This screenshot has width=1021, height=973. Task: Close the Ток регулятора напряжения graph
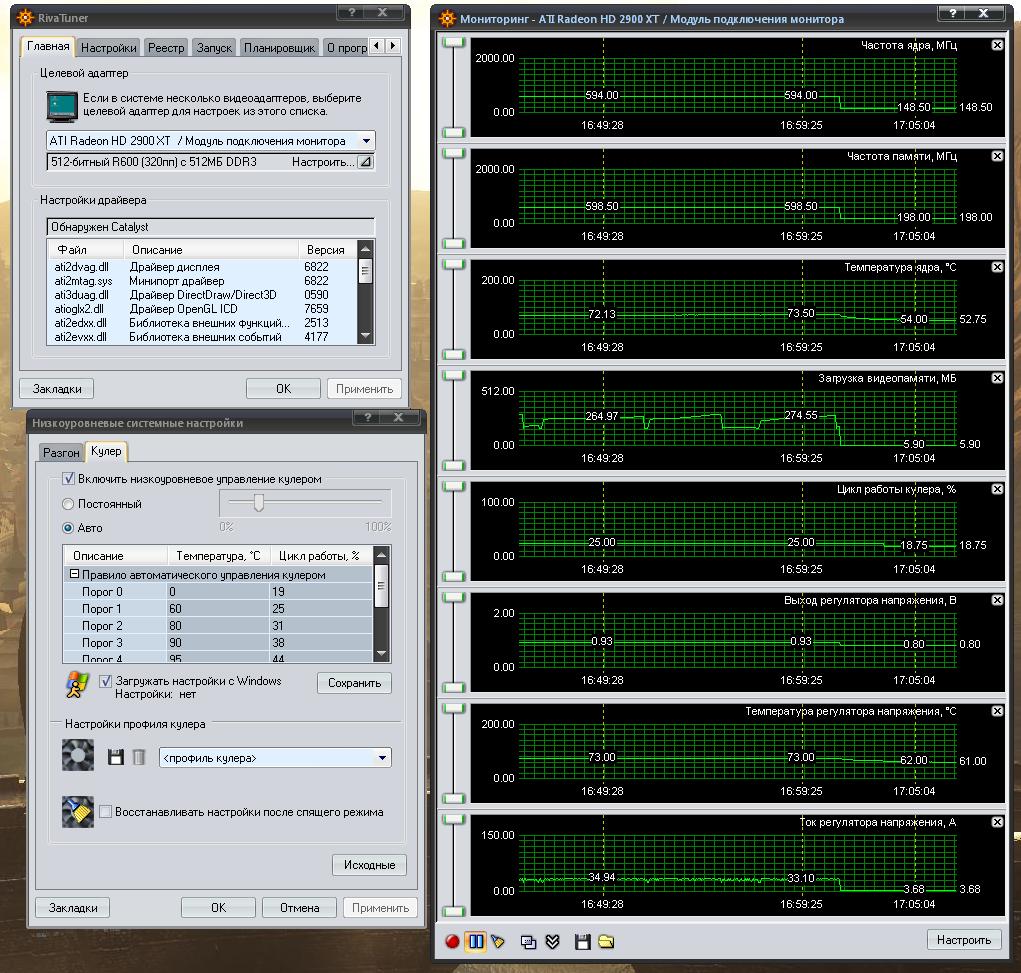click(x=997, y=822)
